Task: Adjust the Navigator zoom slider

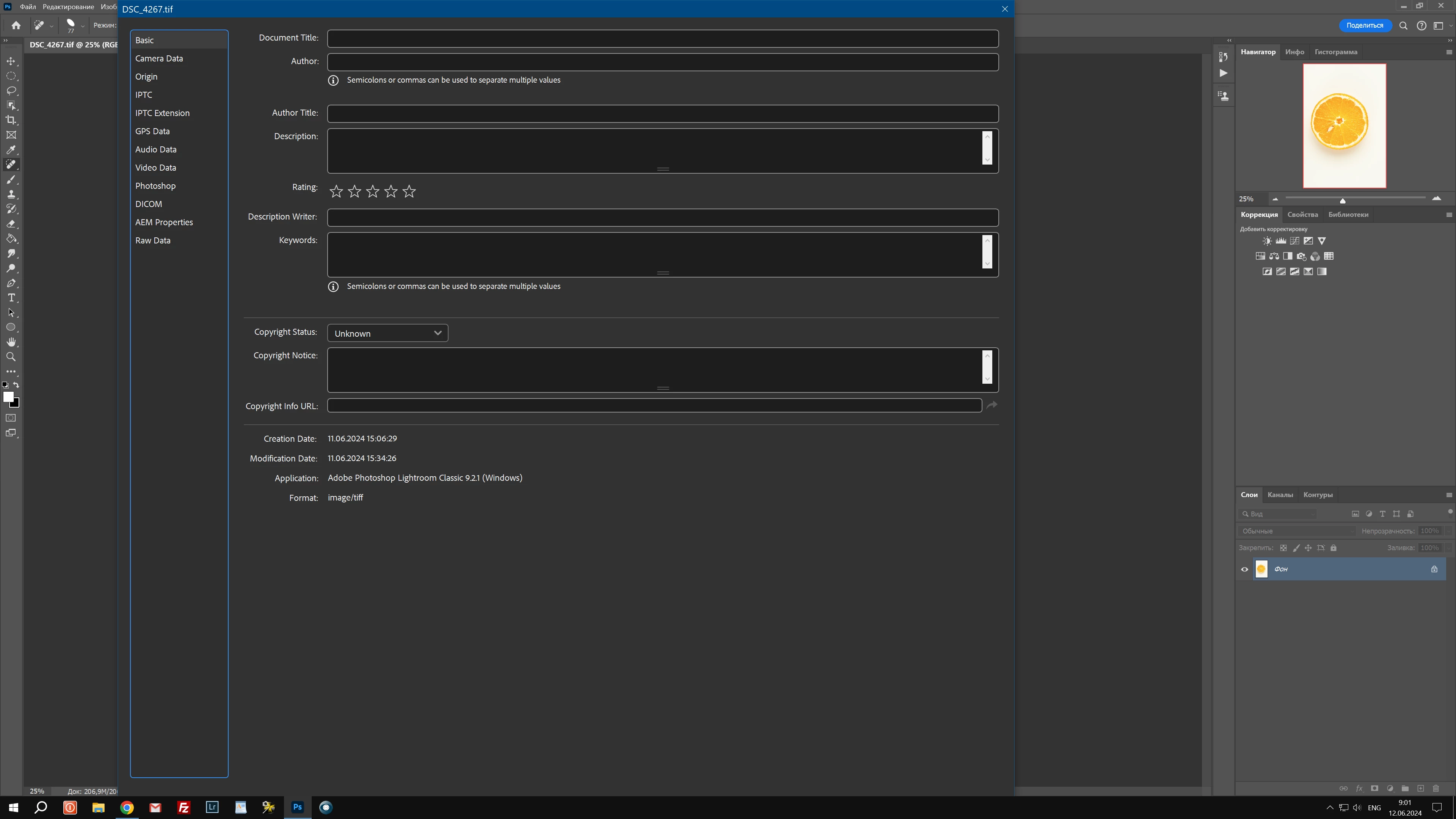Action: (x=1342, y=200)
